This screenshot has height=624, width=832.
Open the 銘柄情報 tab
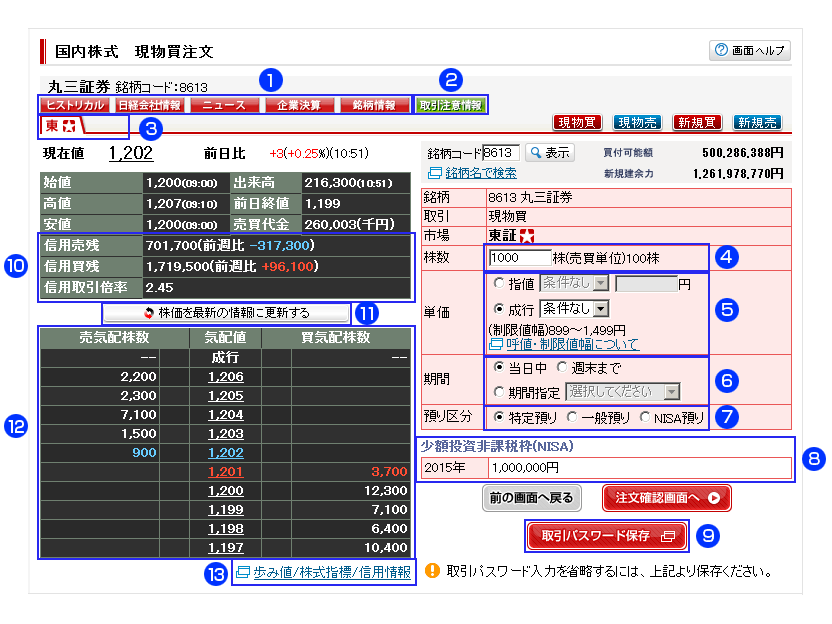[375, 105]
